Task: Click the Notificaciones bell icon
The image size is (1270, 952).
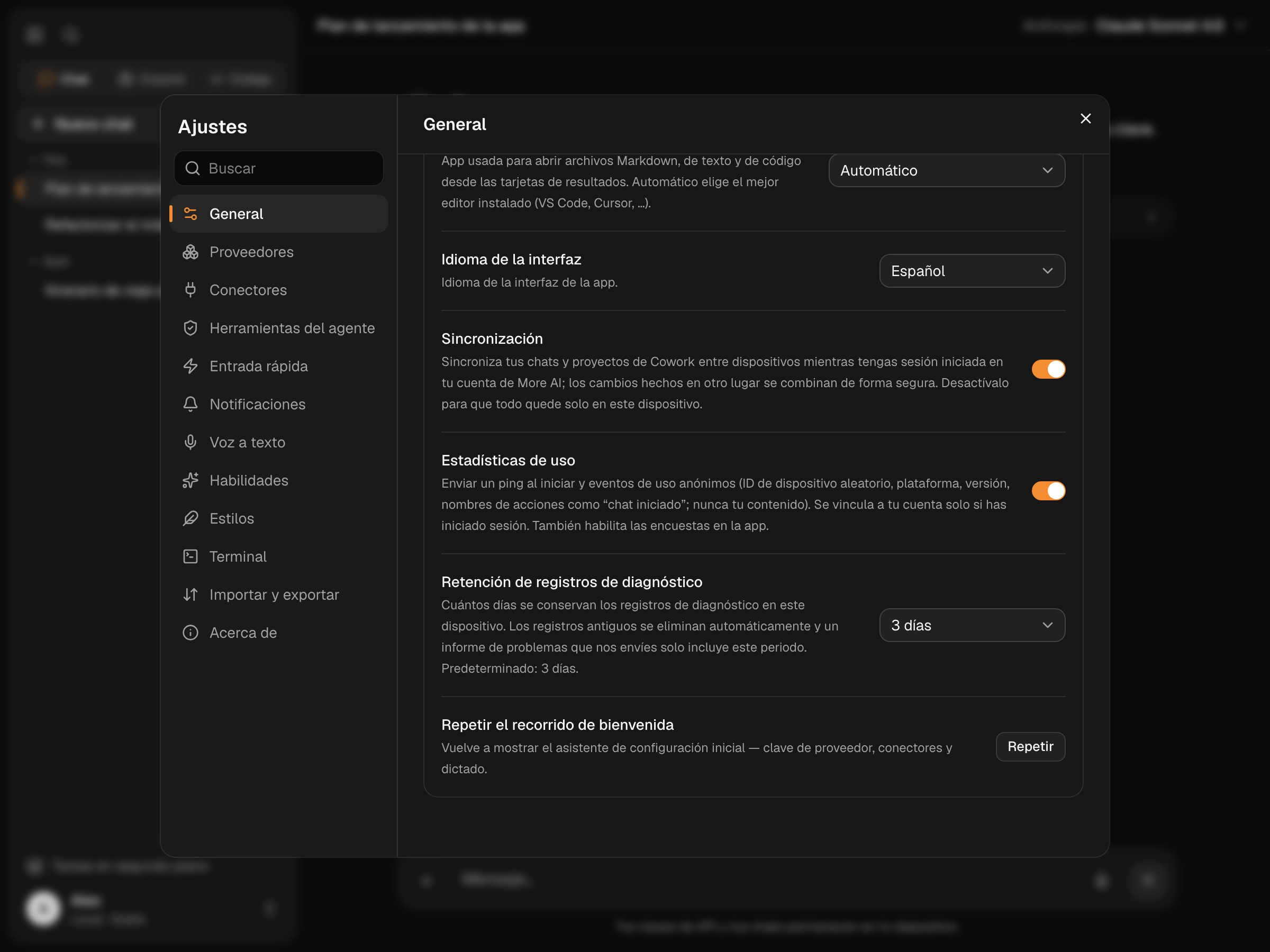Action: coord(190,404)
